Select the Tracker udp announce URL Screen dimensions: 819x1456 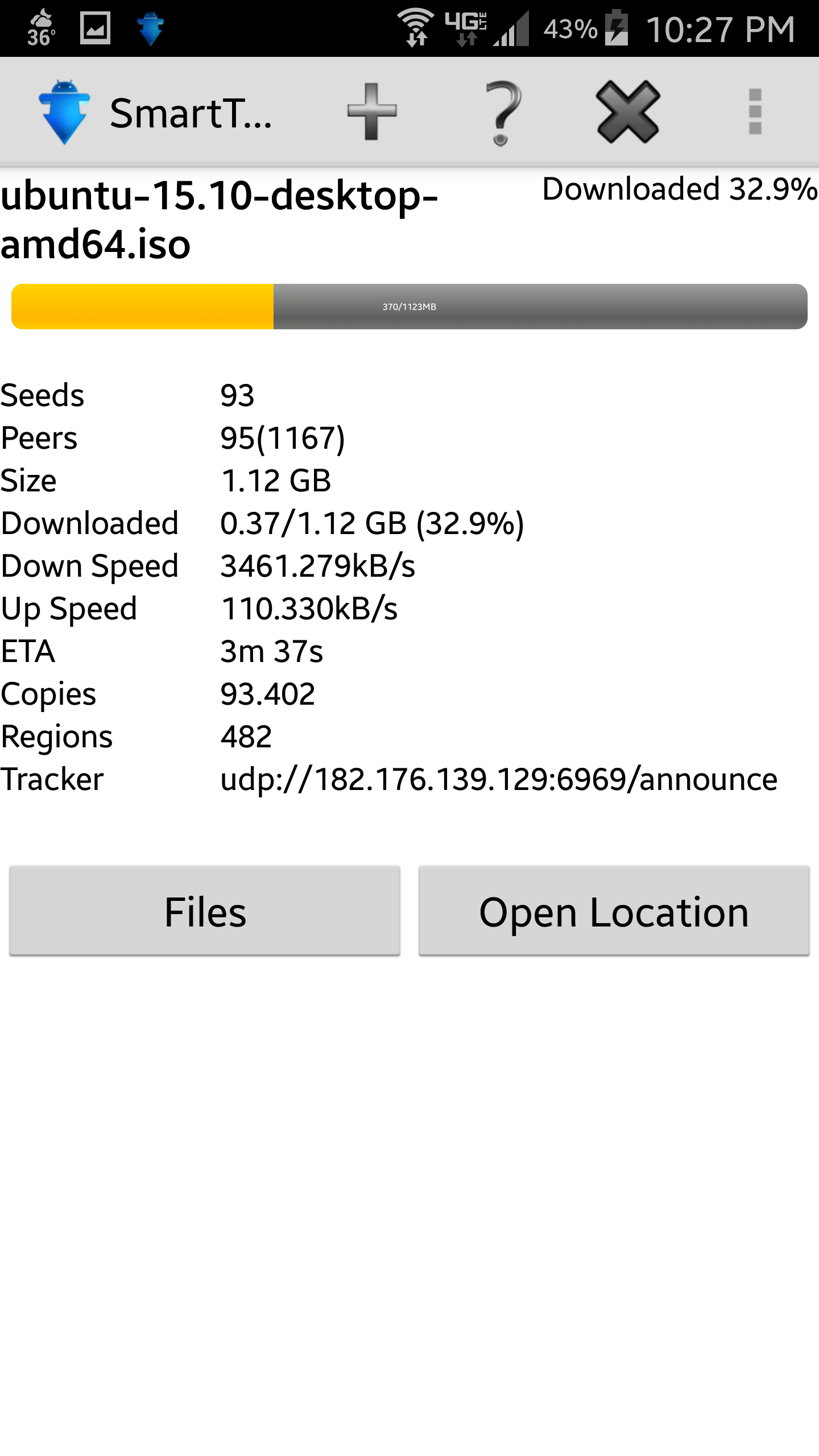coord(499,779)
